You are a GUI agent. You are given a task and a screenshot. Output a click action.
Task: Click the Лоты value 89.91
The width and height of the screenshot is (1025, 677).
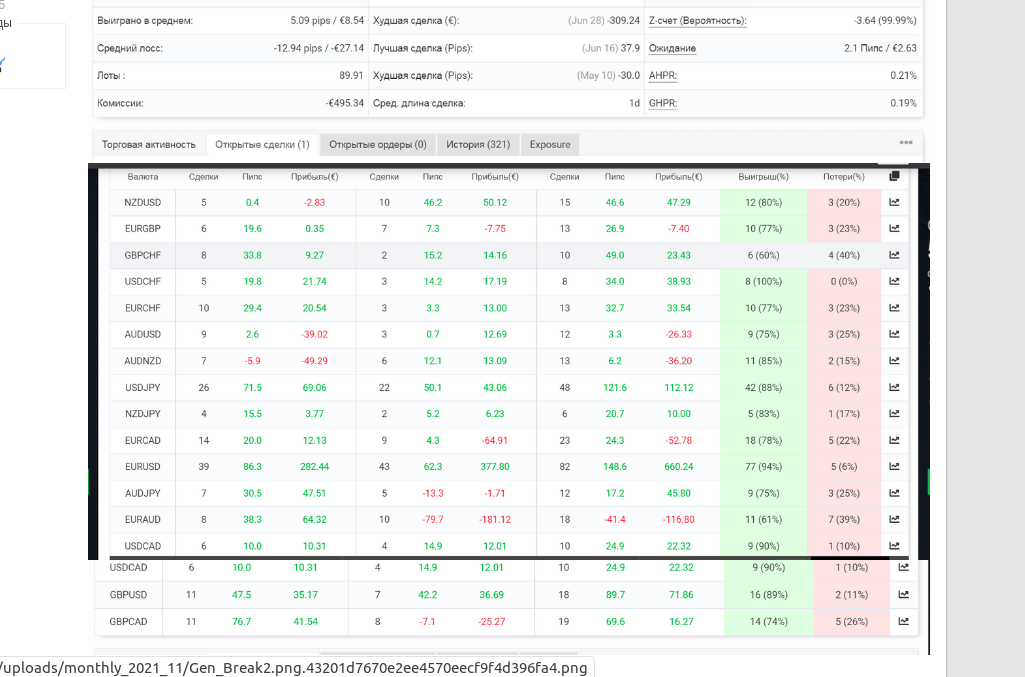click(x=351, y=76)
